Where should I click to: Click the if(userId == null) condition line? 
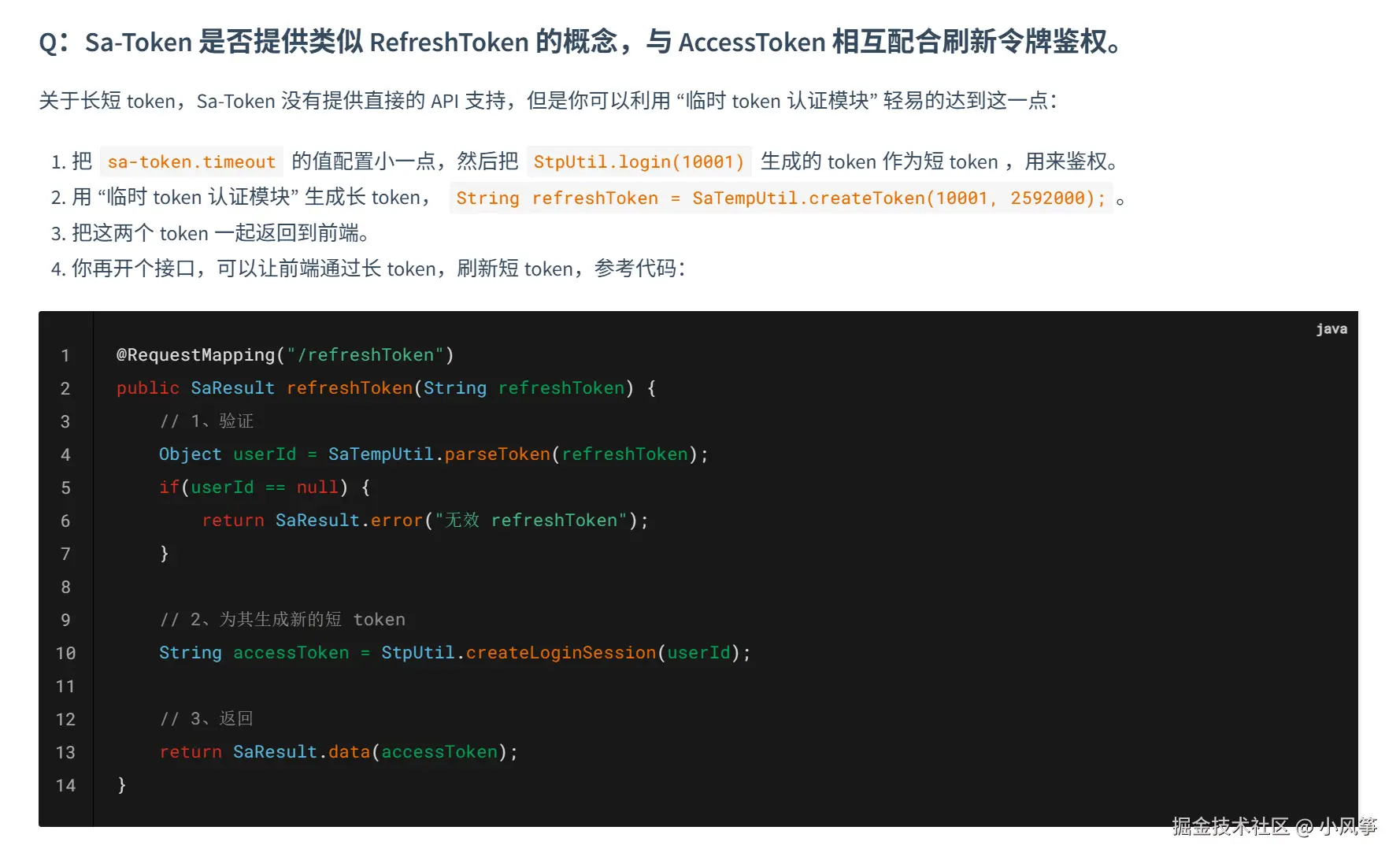[264, 487]
